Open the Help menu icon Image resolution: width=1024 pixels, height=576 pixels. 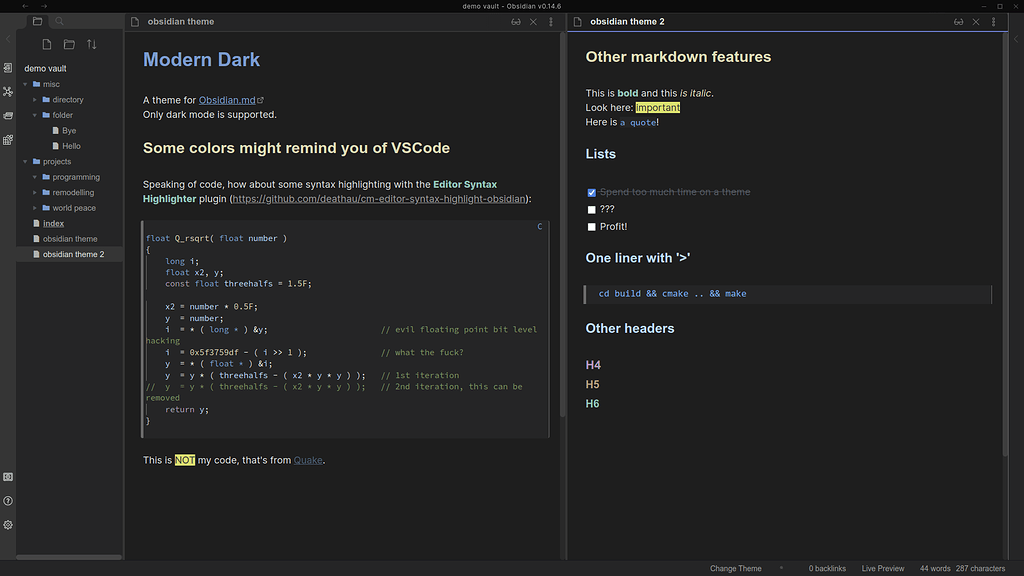click(8, 500)
